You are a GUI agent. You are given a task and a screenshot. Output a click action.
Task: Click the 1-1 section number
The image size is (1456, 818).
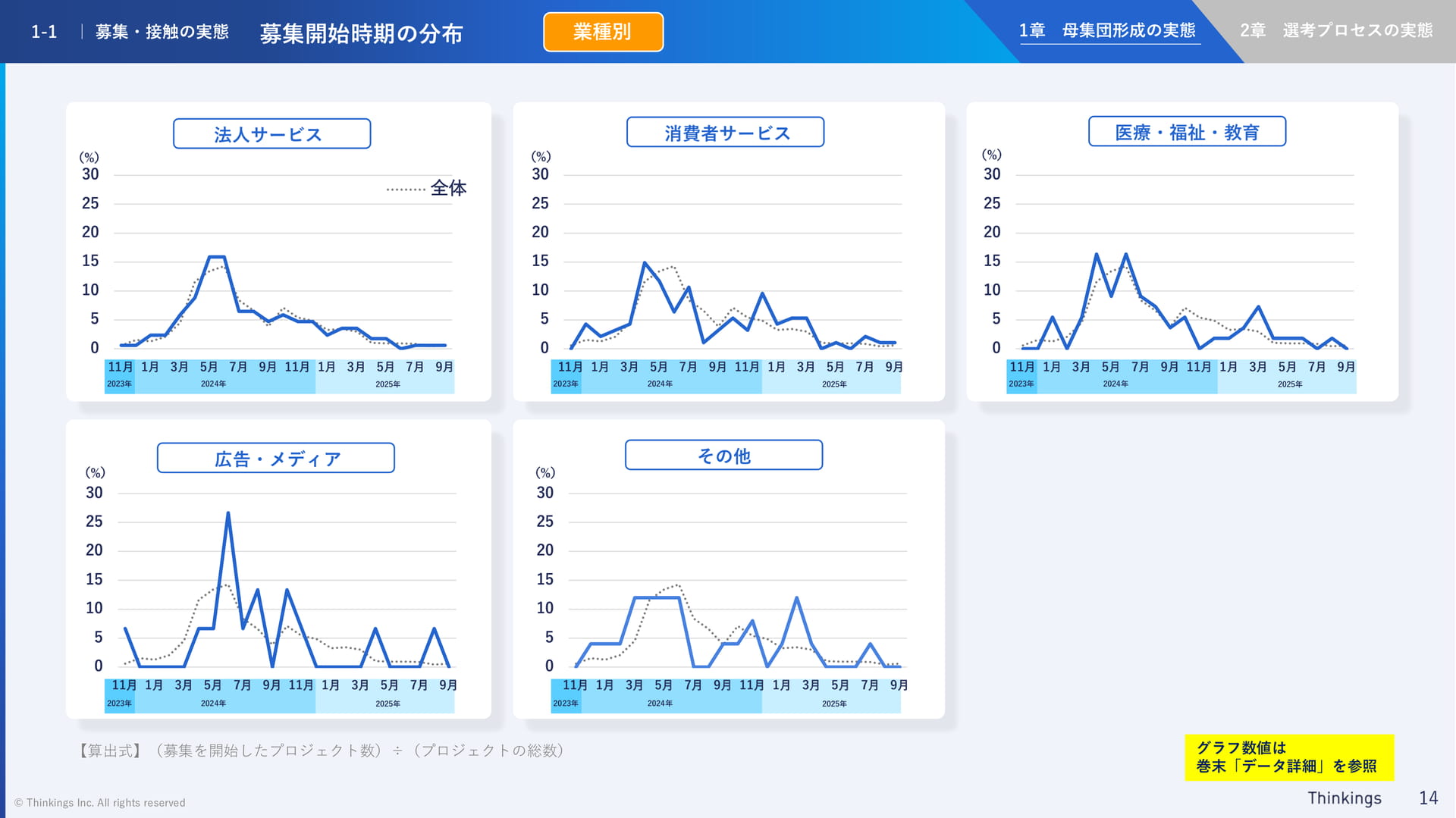pos(44,32)
